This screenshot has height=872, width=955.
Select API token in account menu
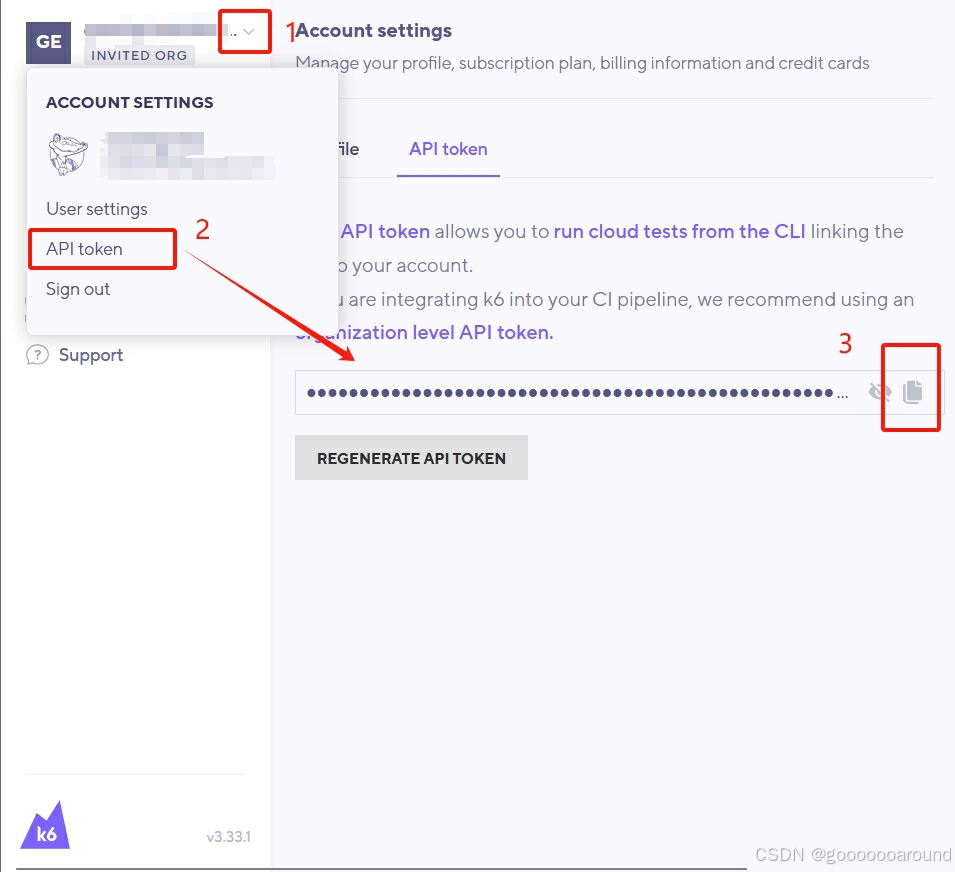coord(84,249)
